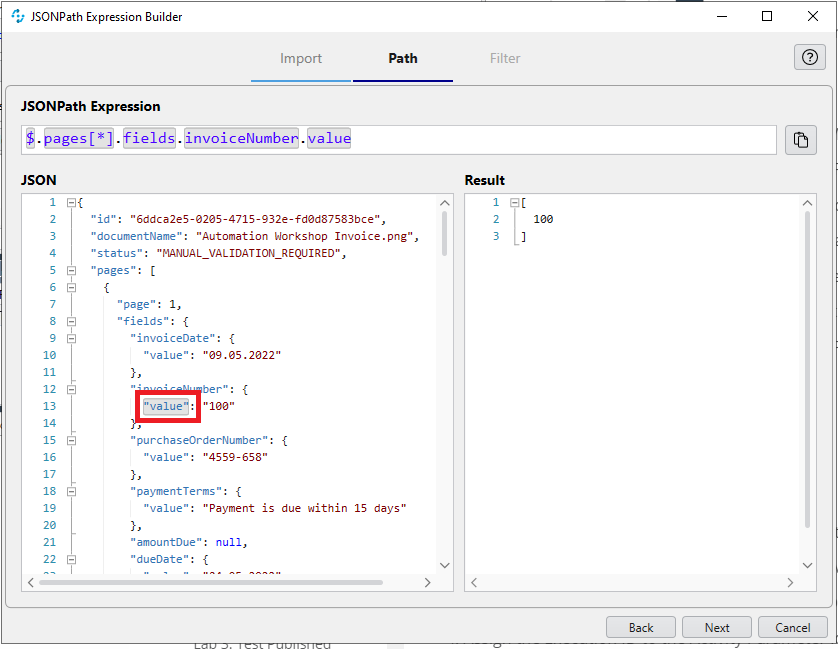Select the "value" key under purchaseOrderNumber

coord(166,458)
